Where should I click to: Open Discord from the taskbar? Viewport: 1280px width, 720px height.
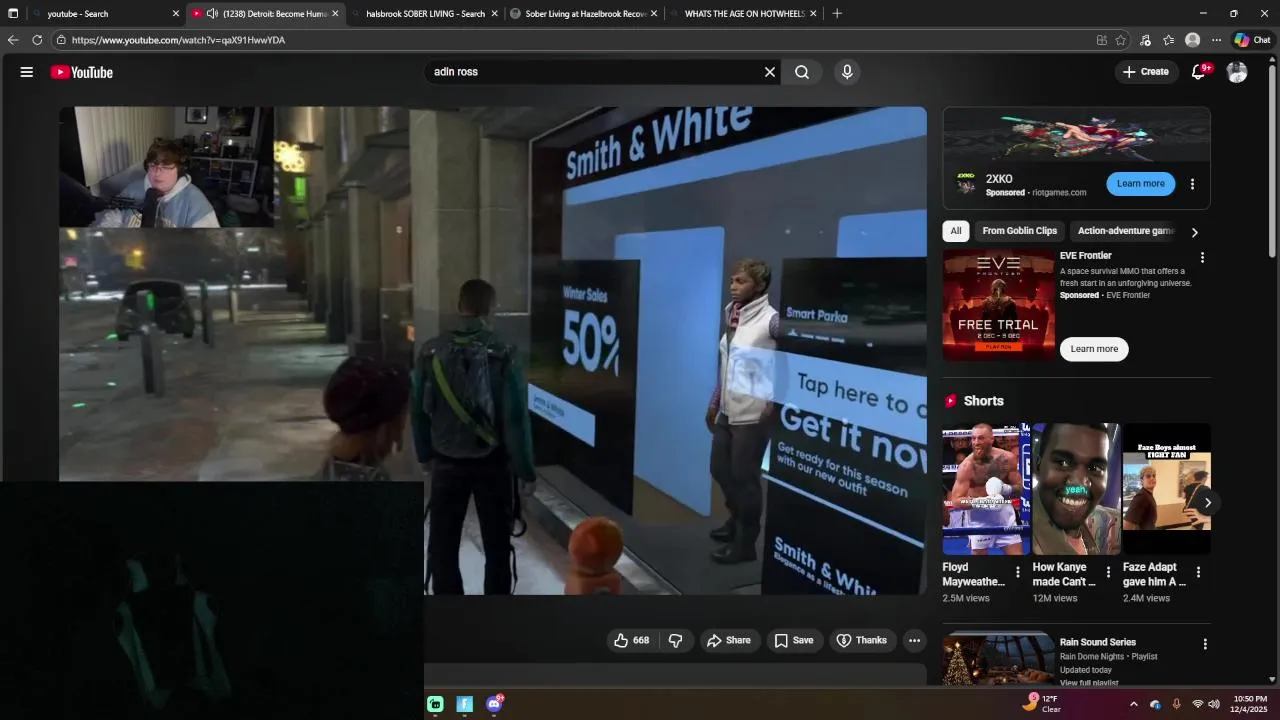[x=494, y=704]
